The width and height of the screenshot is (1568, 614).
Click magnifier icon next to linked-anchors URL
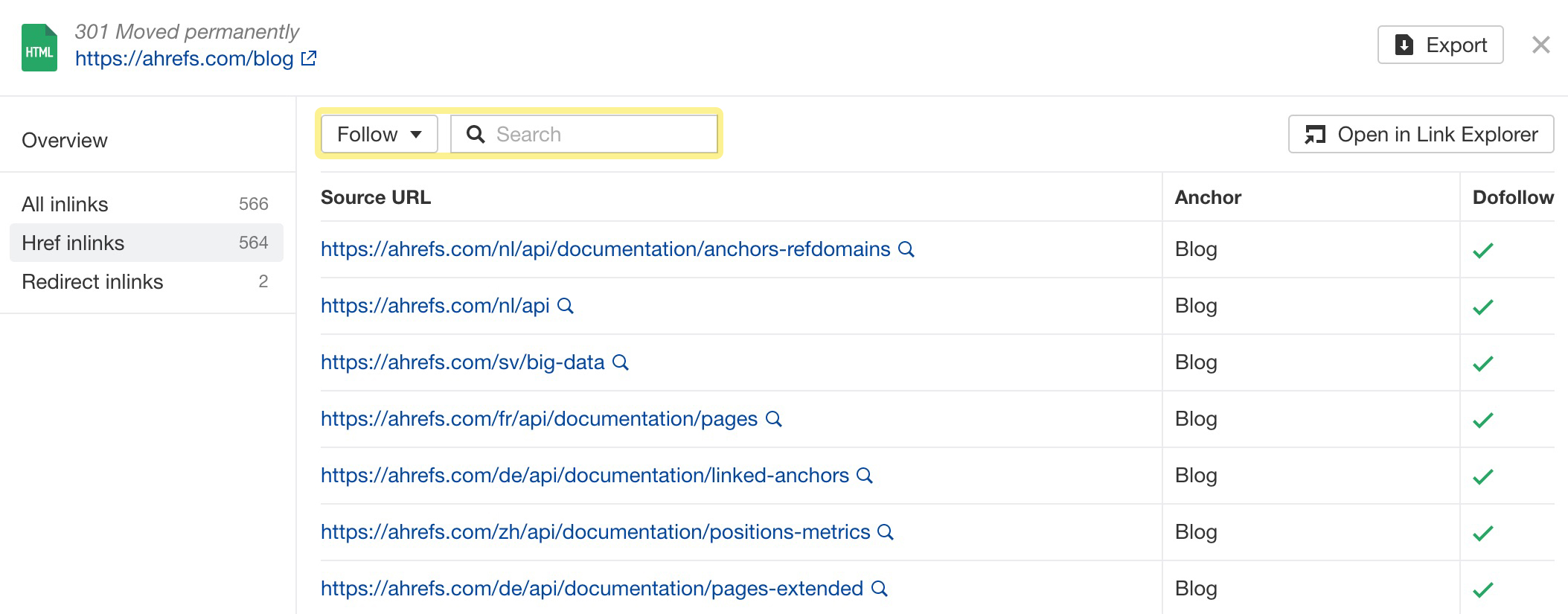865,476
